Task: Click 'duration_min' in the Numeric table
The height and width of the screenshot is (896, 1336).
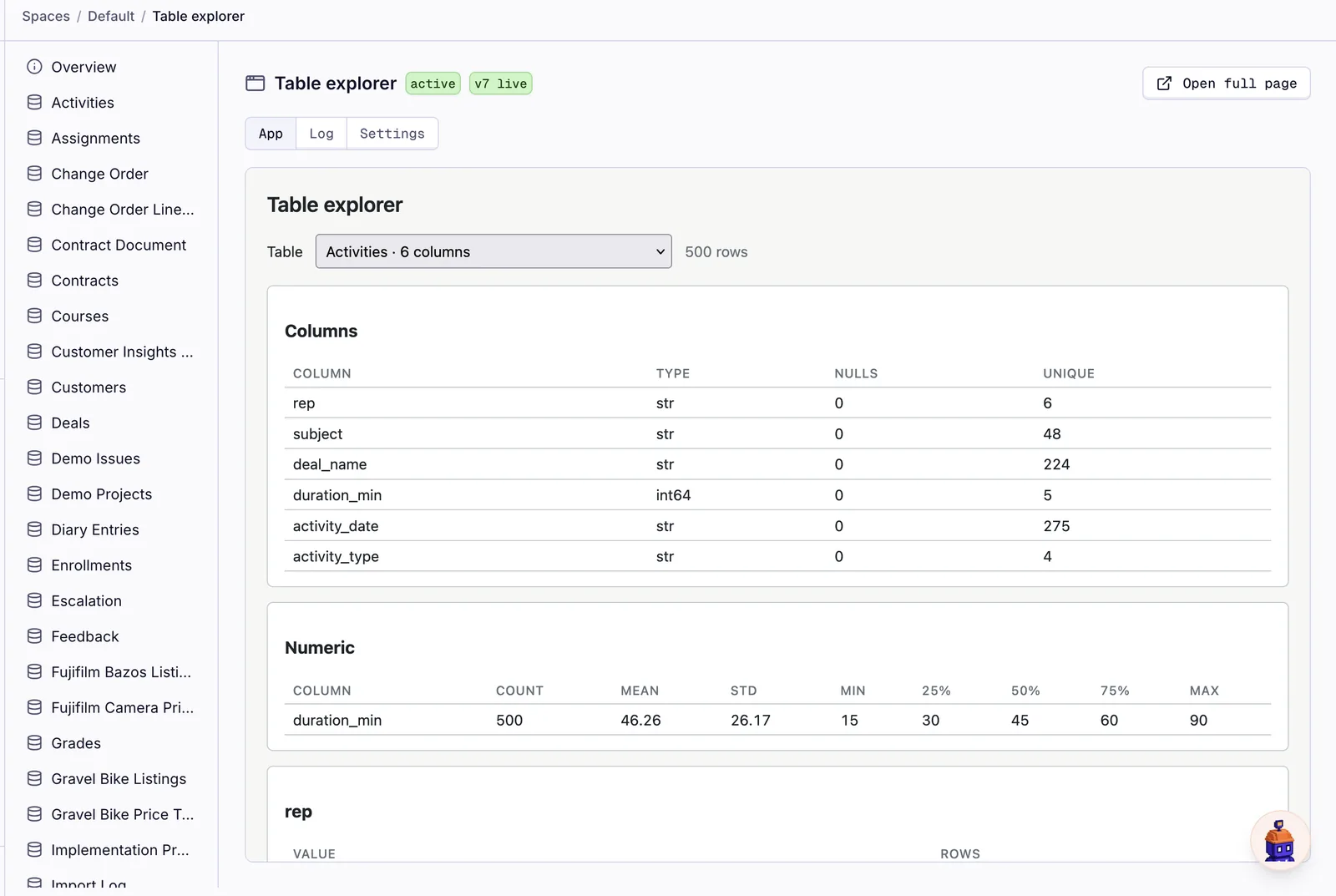Action: pos(337,720)
